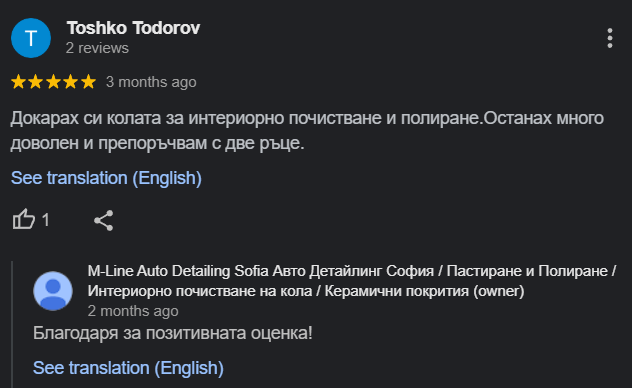Click the like count number 1
632x388 pixels.
pos(46,220)
